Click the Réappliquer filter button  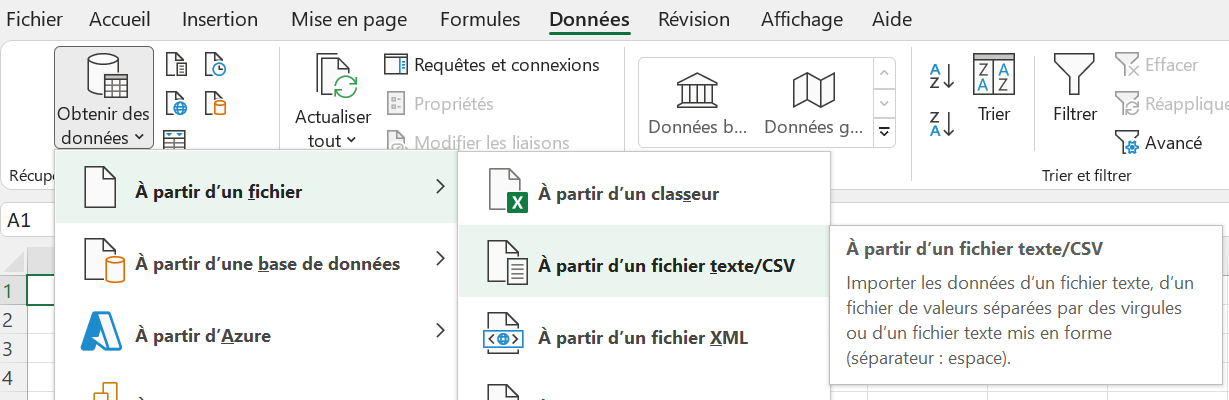(x=1170, y=104)
